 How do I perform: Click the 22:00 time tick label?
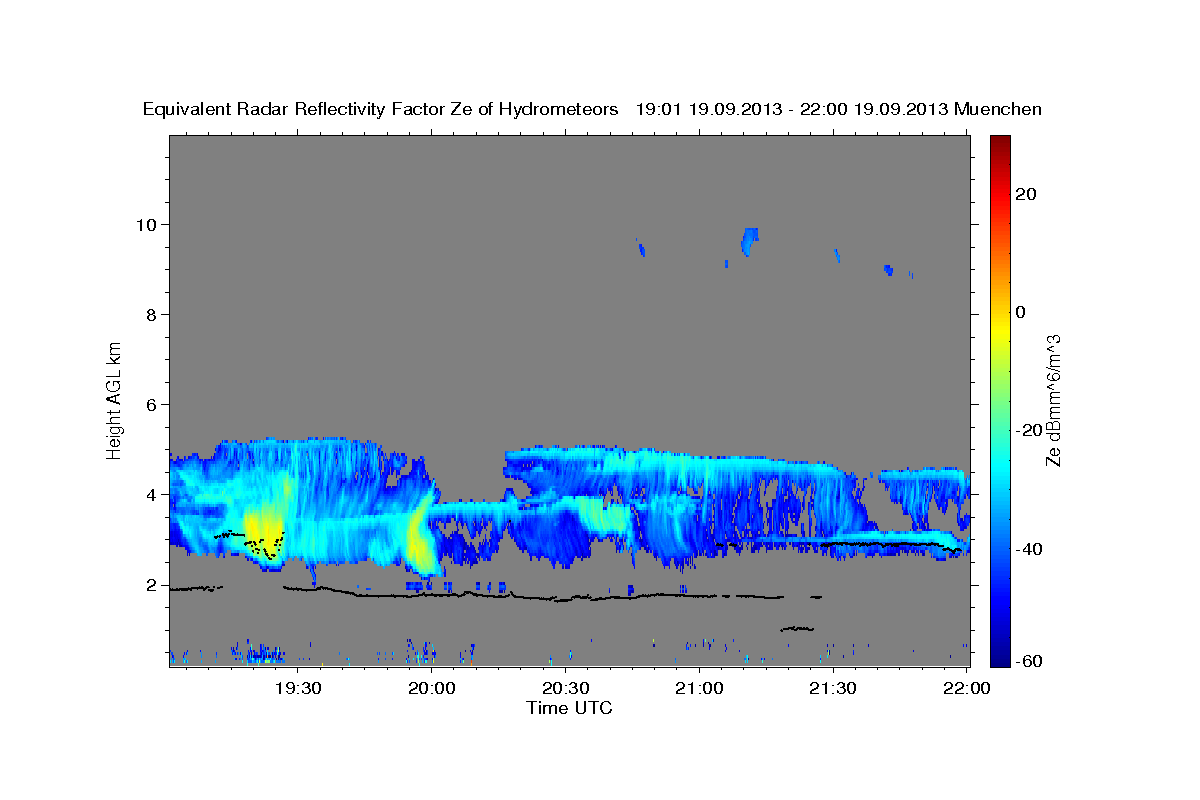[x=966, y=688]
